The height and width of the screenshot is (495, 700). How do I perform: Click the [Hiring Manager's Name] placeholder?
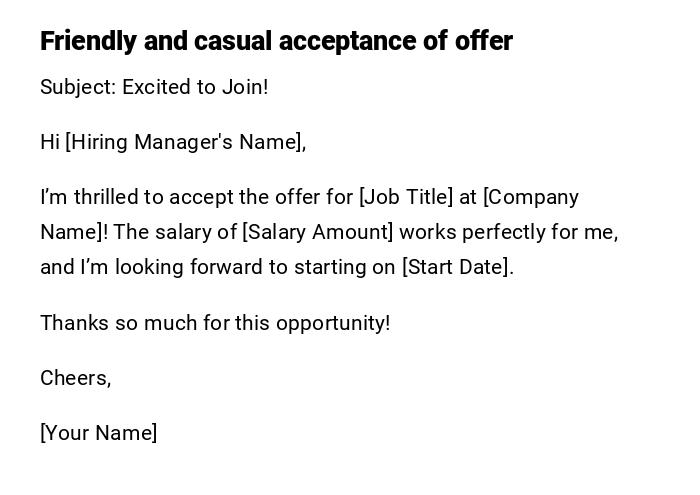point(185,142)
